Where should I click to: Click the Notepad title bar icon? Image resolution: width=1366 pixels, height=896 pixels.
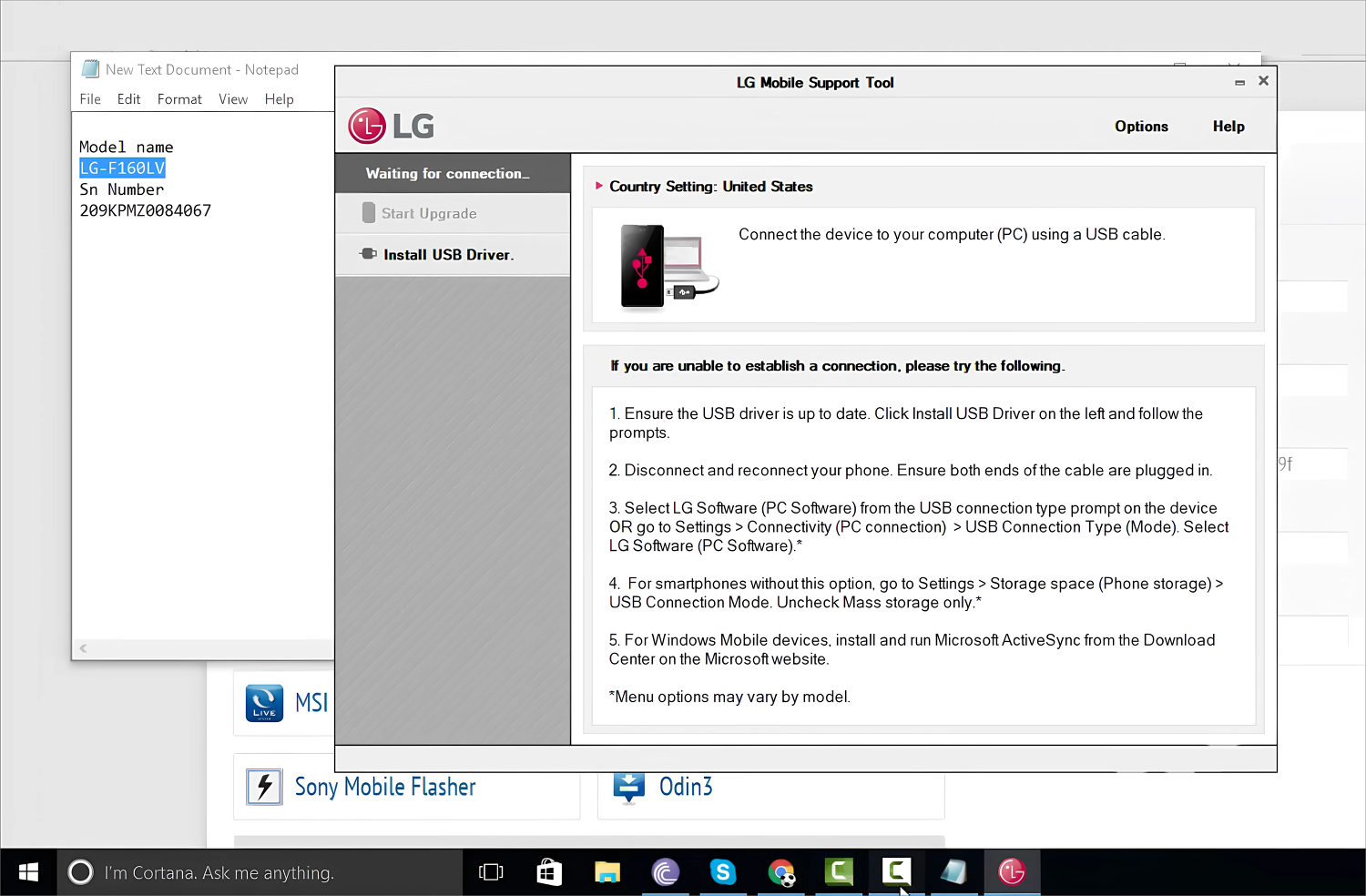(x=90, y=69)
